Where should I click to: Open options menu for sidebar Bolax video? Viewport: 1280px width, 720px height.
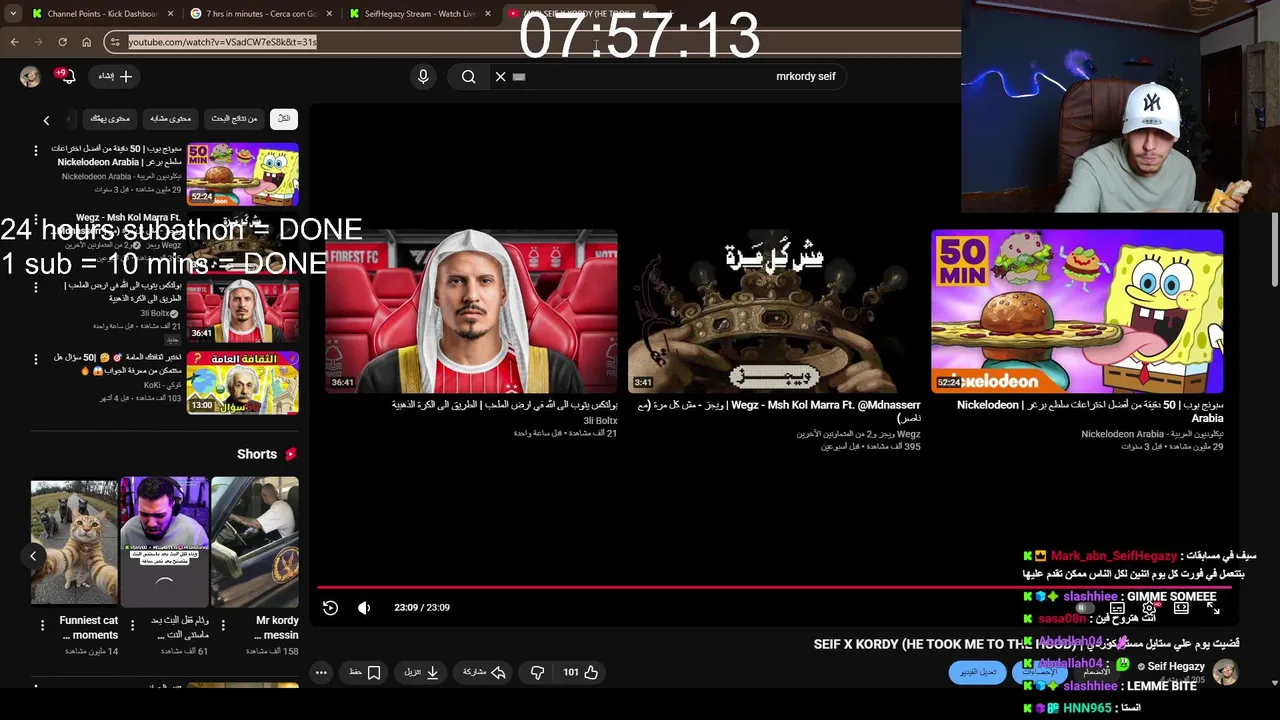tap(36, 288)
